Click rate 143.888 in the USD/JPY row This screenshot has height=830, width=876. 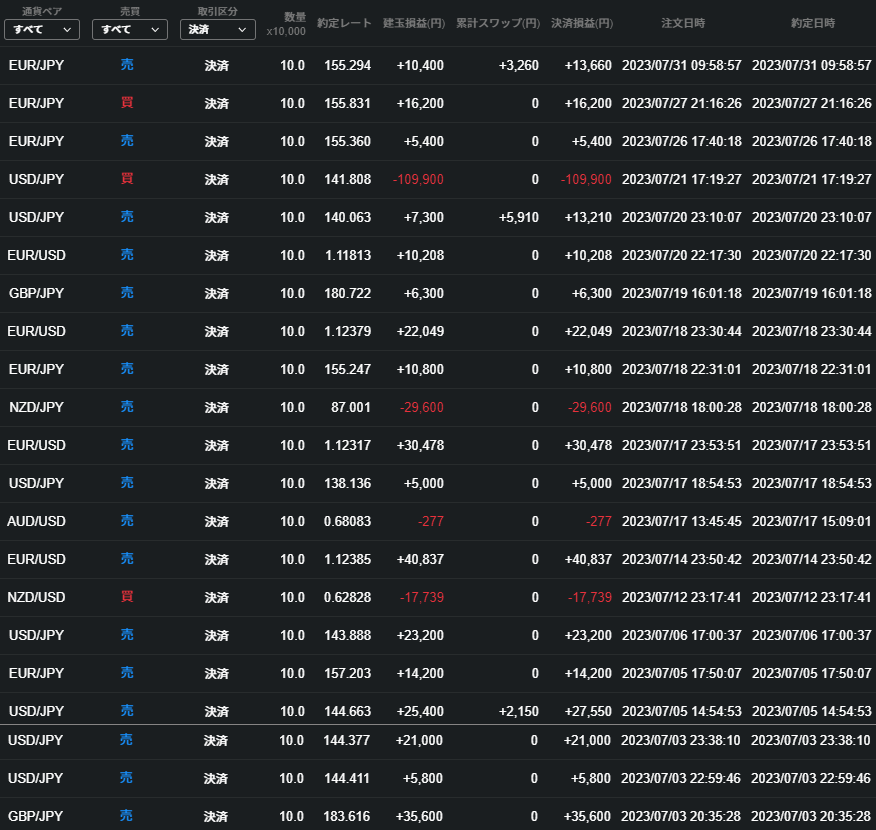pos(347,635)
